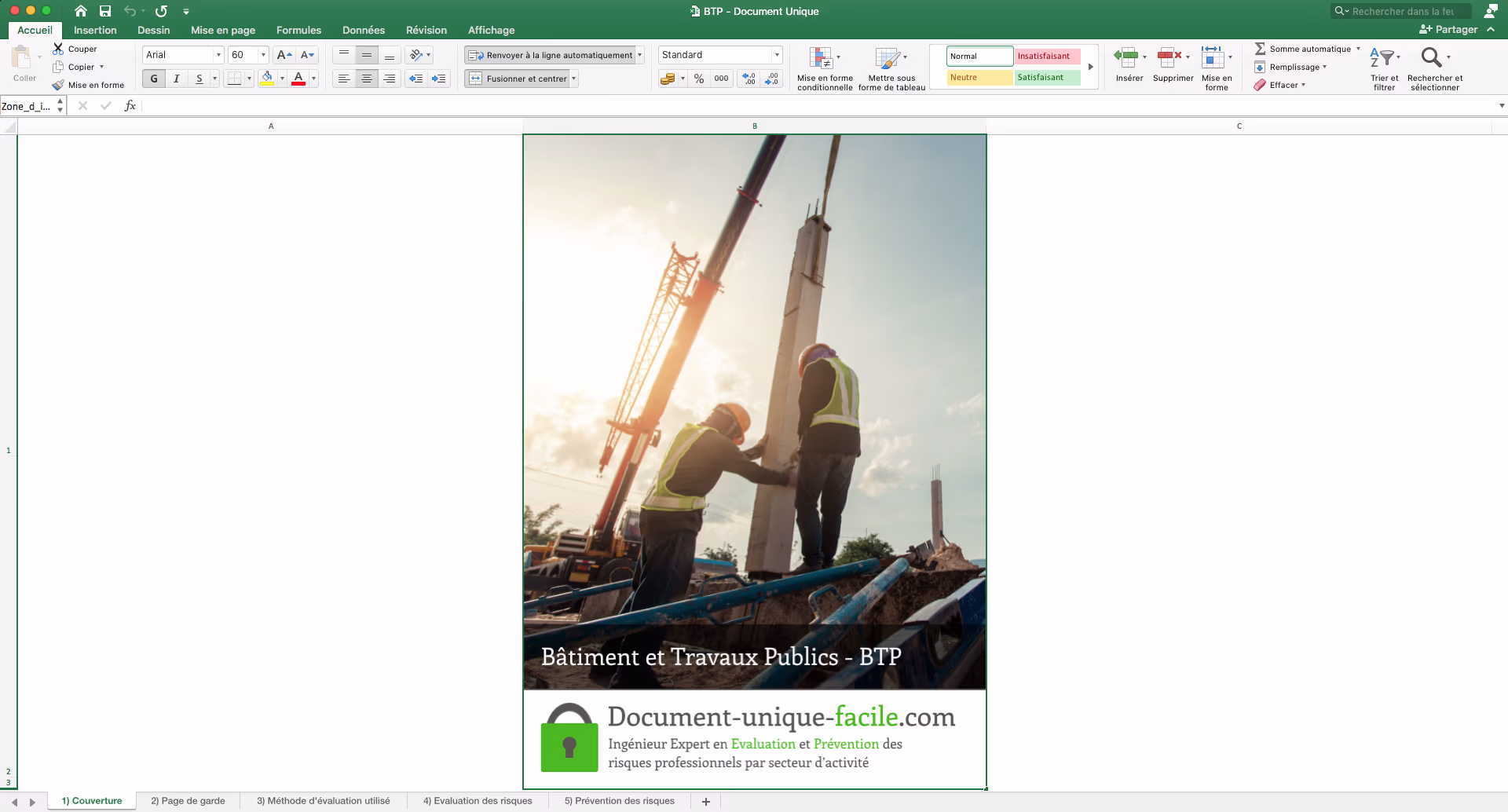Toggle Renvoyer à la ligne automatiquement
The image size is (1508, 812).
[x=550, y=55]
